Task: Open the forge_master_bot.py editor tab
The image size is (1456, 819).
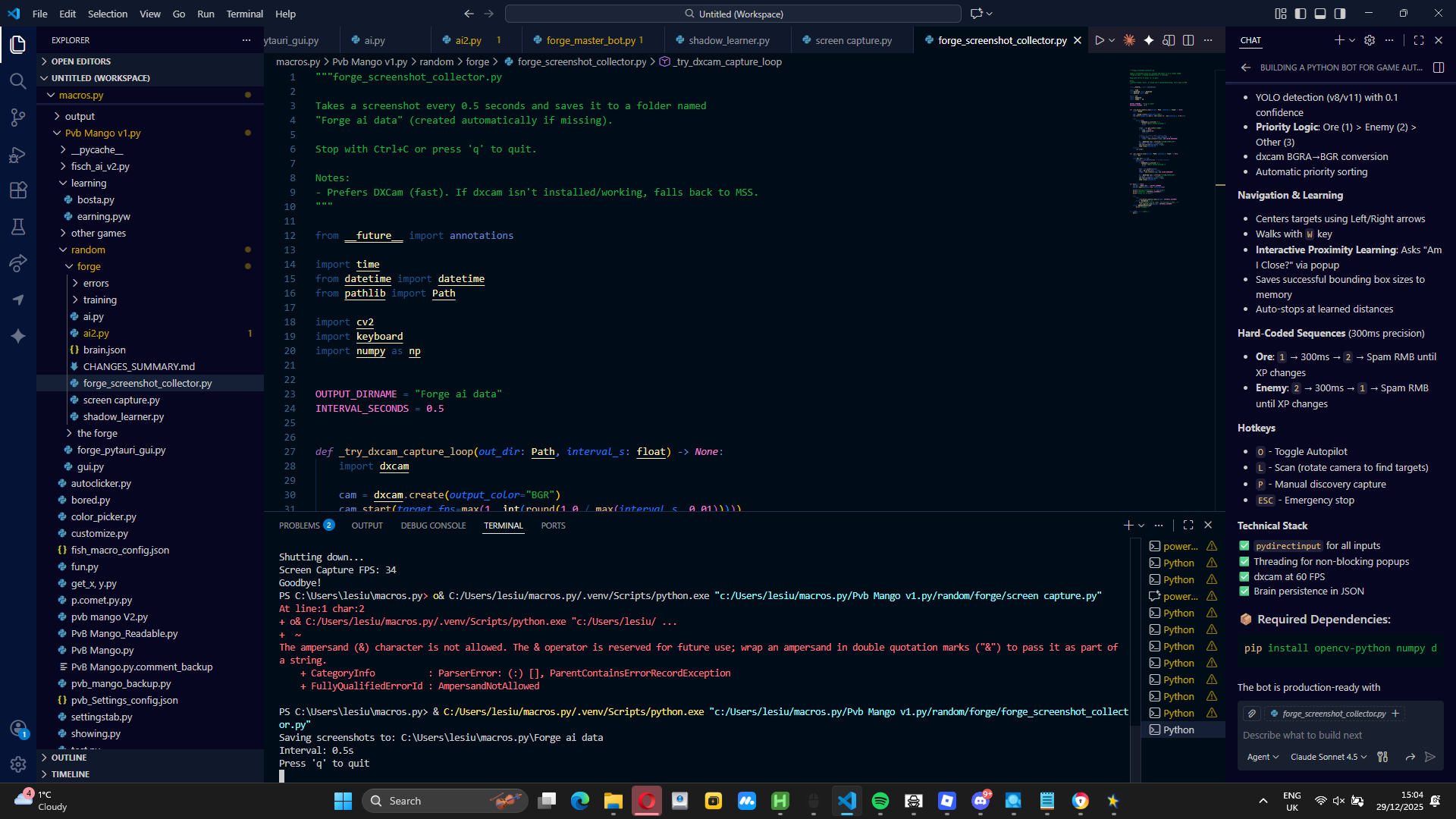Action: point(591,40)
